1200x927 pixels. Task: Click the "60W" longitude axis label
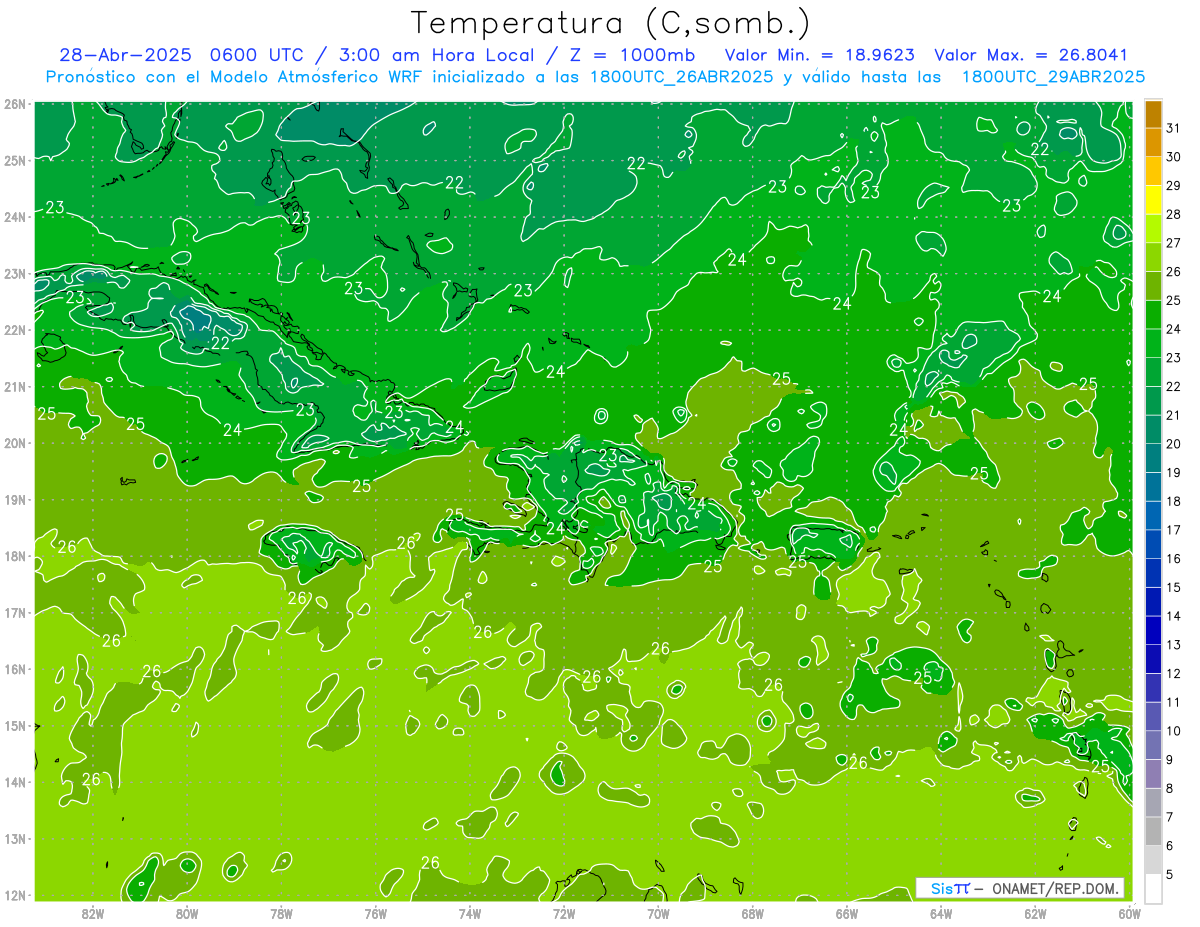click(x=1129, y=913)
